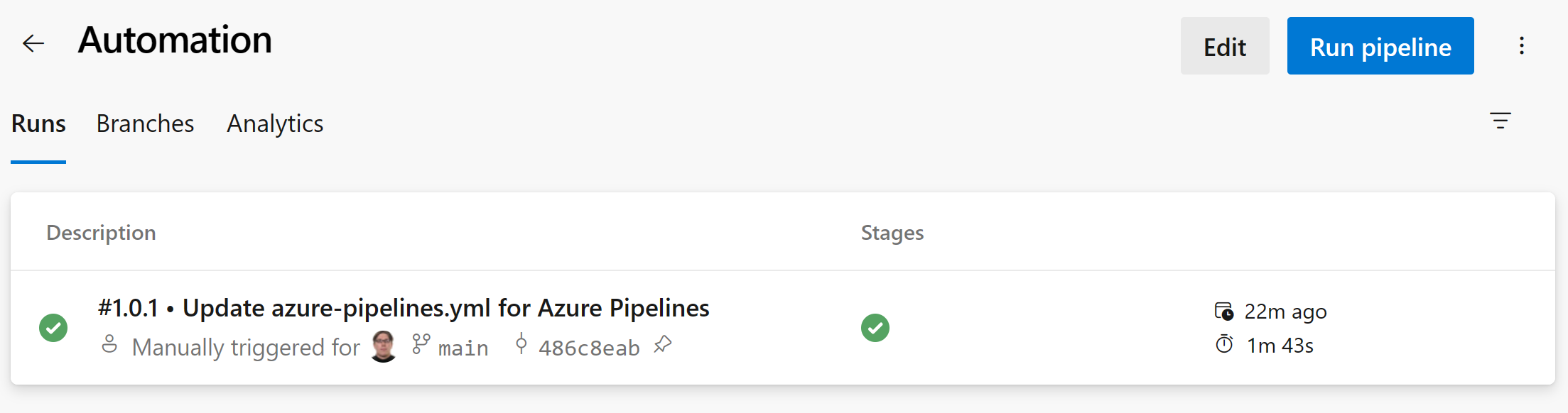Open the vertical ellipsis more actions menu
Image resolution: width=1568 pixels, height=413 pixels.
point(1521,46)
